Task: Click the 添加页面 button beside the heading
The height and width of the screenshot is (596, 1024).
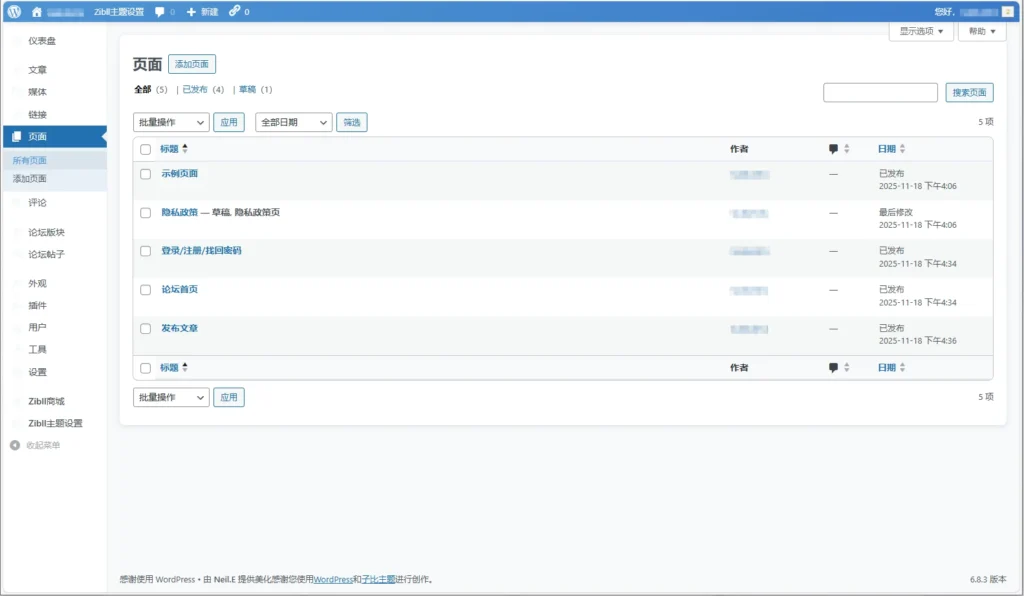Action: tap(192, 64)
